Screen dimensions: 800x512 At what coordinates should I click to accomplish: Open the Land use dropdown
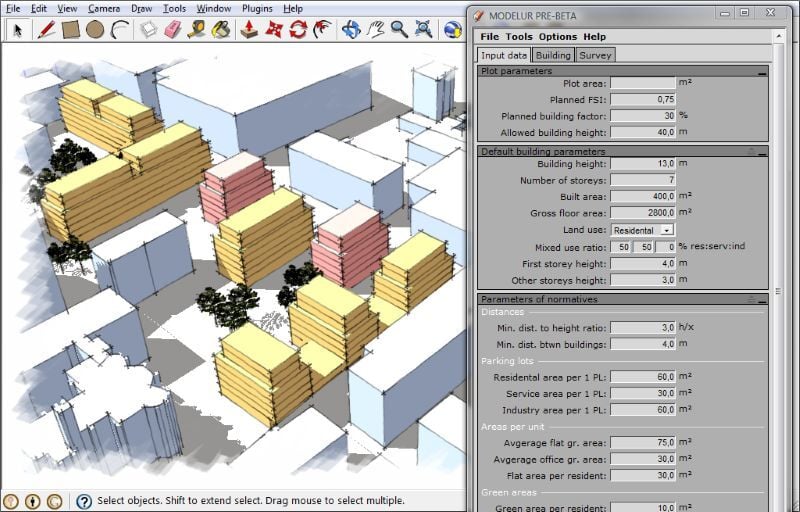pos(666,230)
